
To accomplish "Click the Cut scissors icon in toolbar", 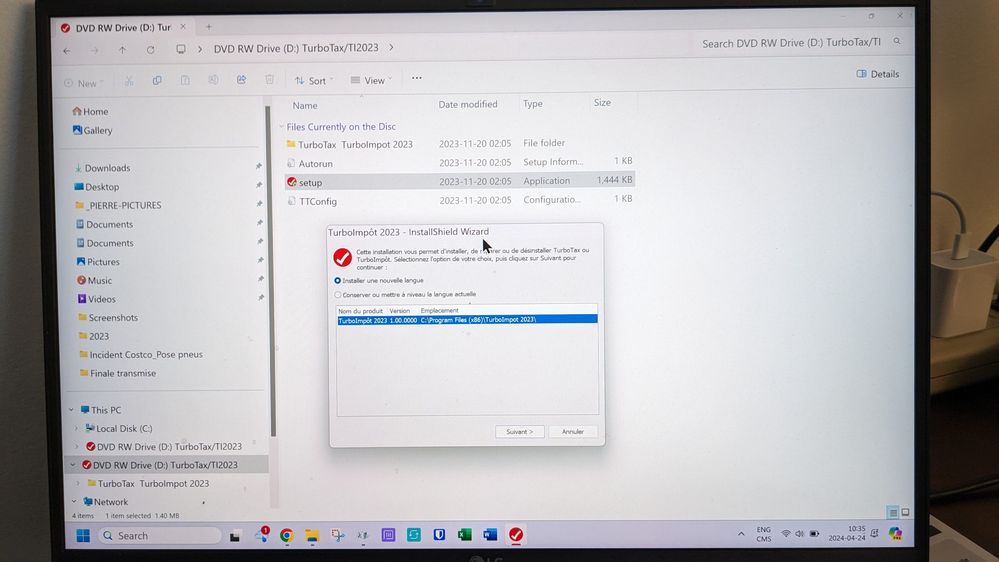I will tap(129, 81).
